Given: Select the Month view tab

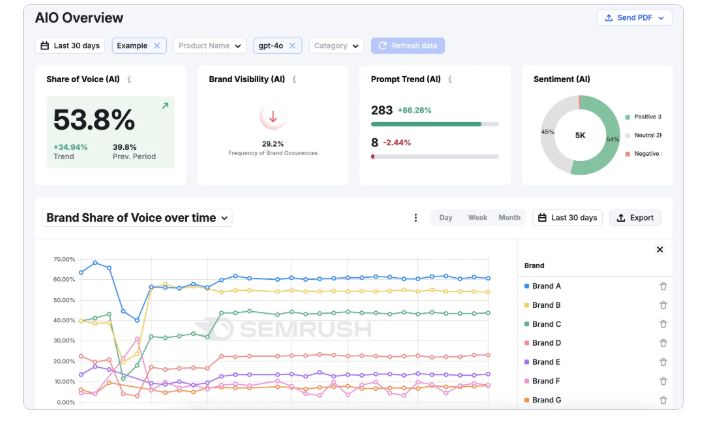Looking at the screenshot, I should [x=509, y=218].
